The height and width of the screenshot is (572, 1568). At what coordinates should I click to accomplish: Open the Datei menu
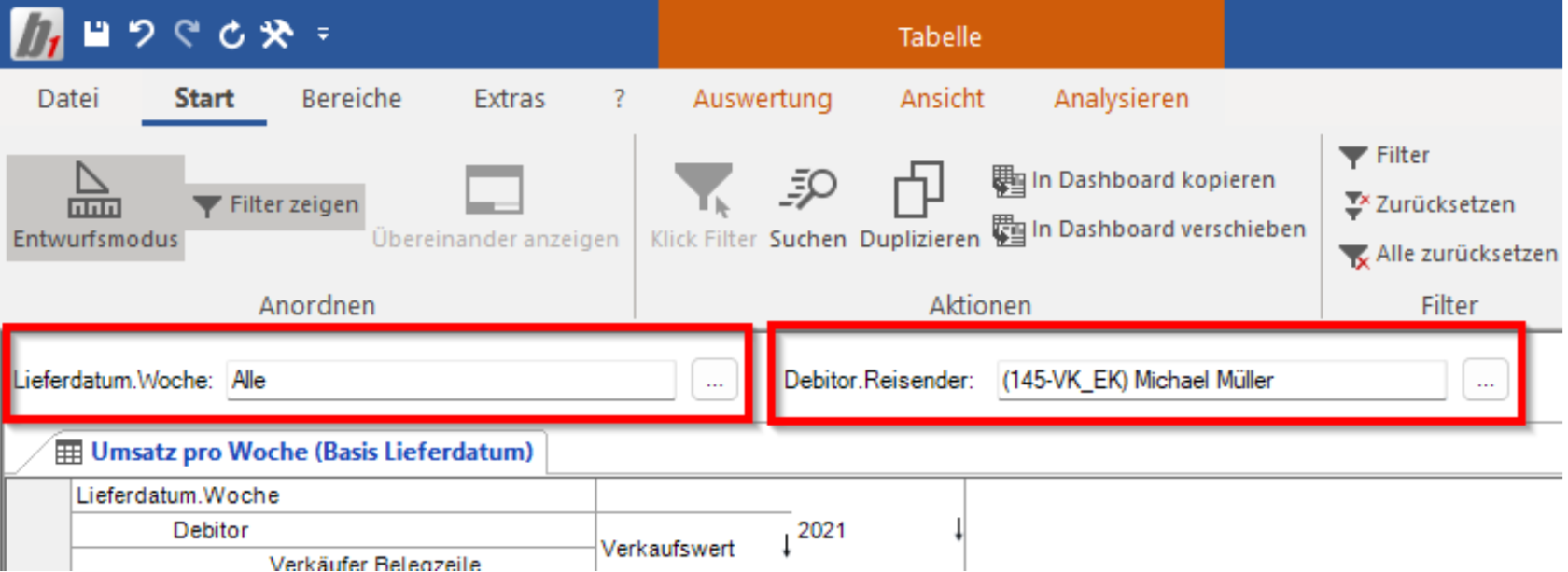[68, 98]
